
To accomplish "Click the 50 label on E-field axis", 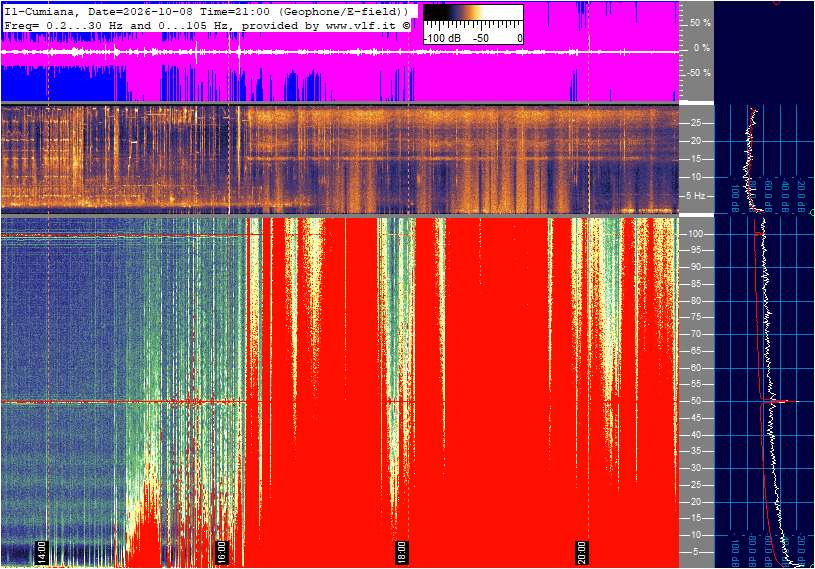I will point(695,401).
